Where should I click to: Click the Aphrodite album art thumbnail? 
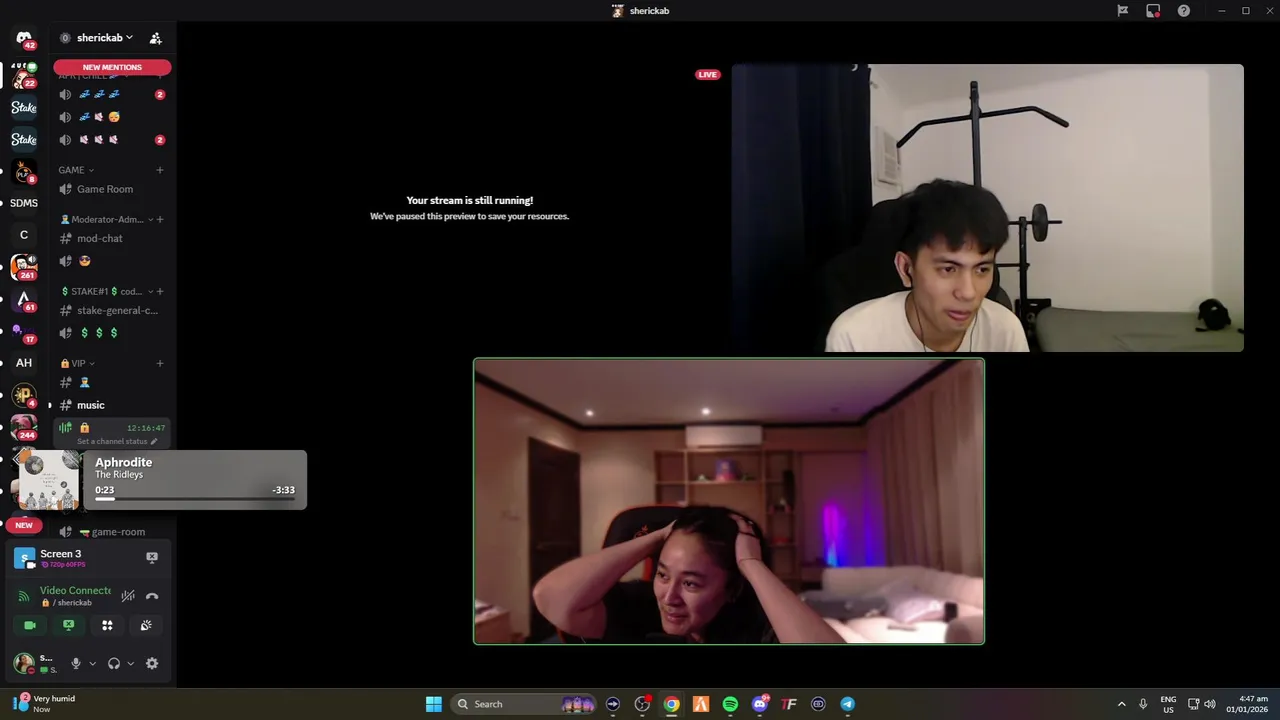49,480
